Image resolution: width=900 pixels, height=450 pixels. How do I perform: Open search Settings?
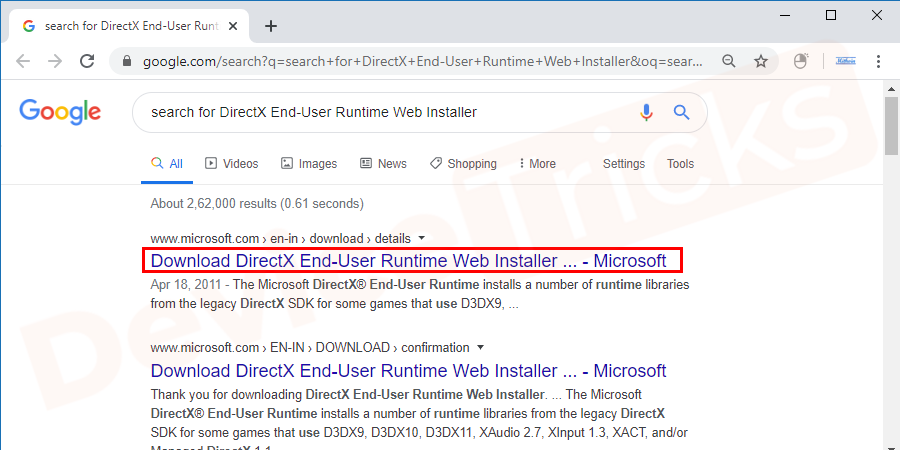coord(624,164)
